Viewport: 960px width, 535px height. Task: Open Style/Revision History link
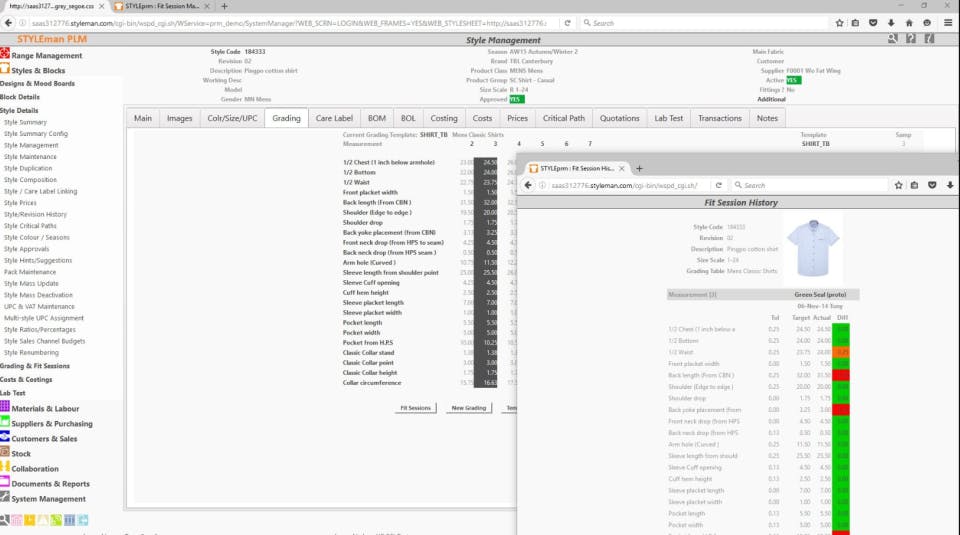tap(36, 214)
